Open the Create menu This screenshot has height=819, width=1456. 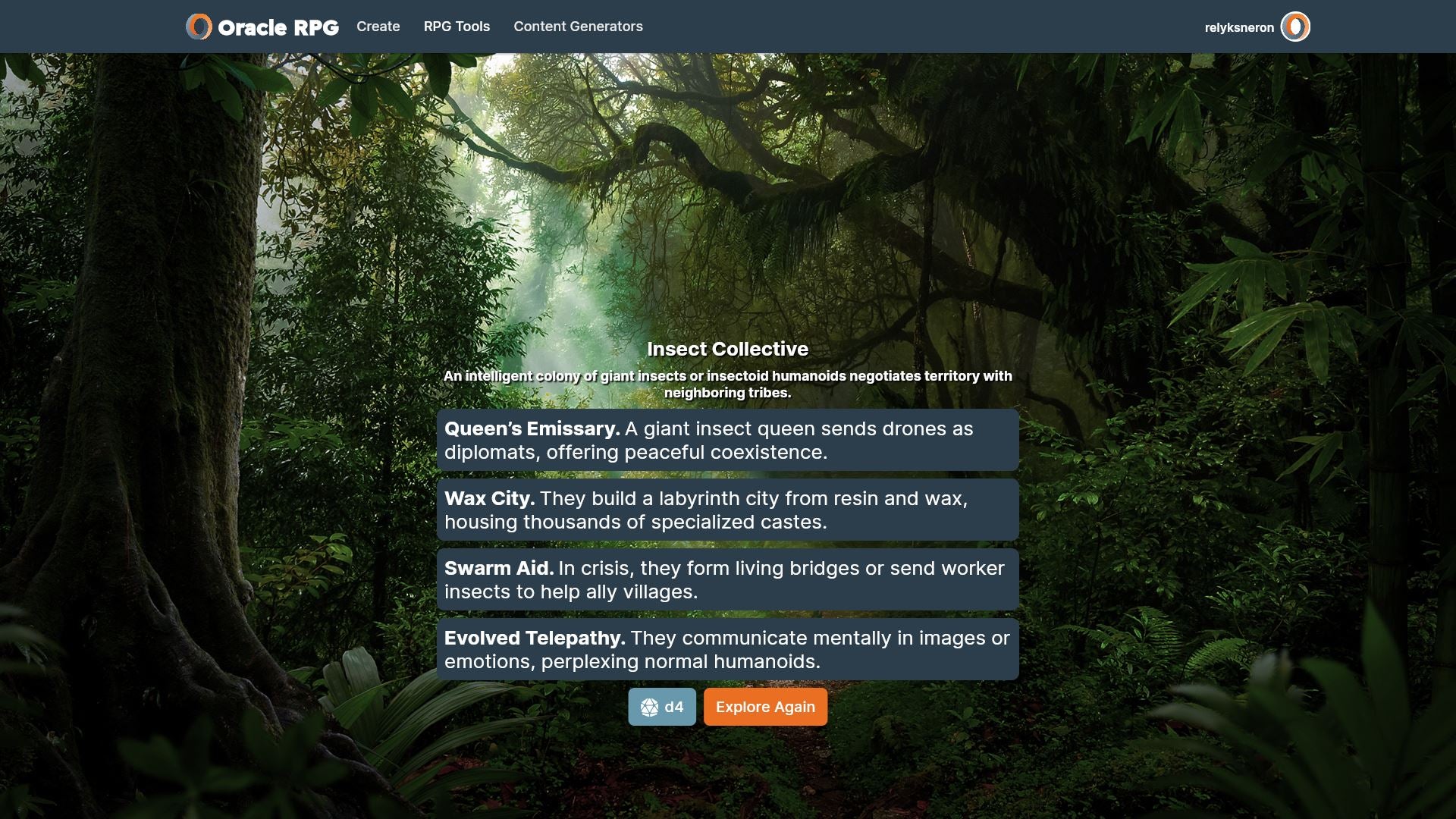378,27
